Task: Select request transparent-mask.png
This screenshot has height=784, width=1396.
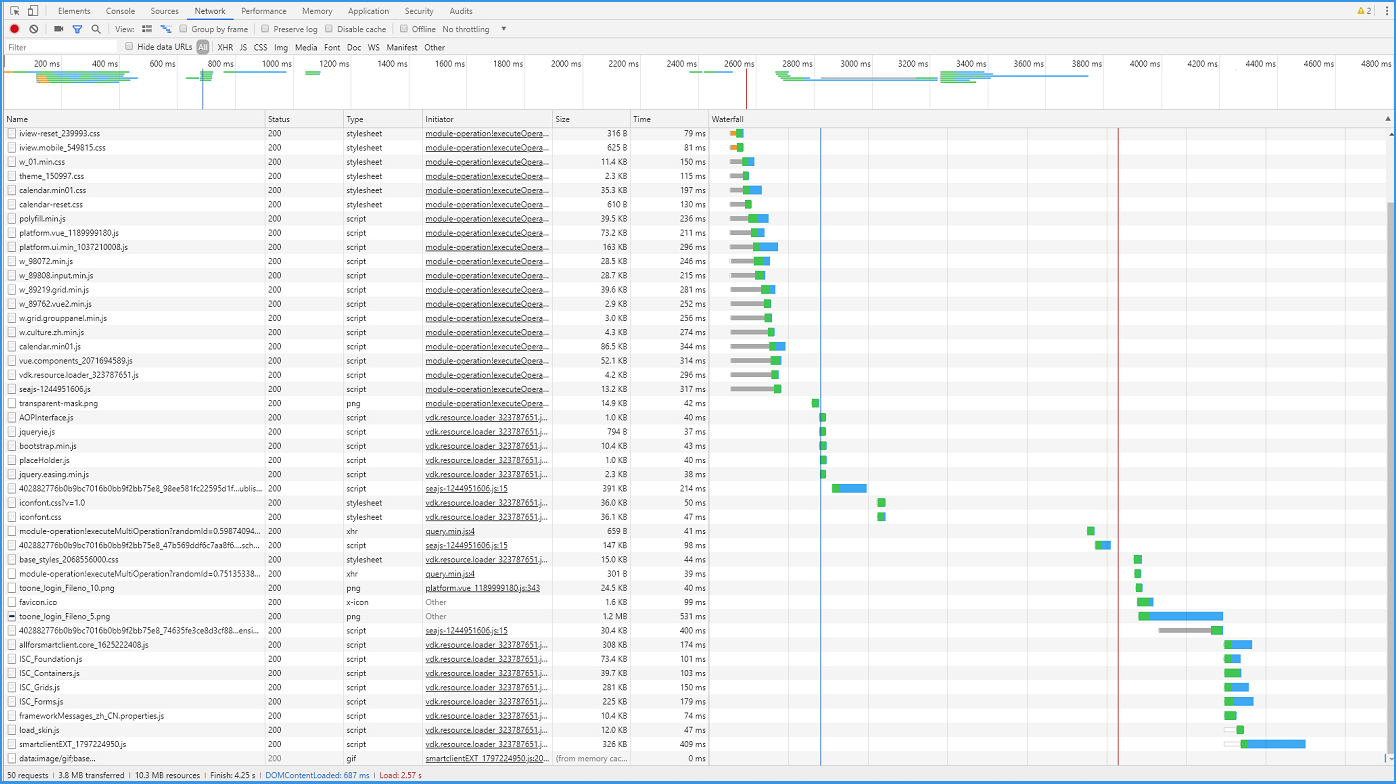Action: (59, 403)
